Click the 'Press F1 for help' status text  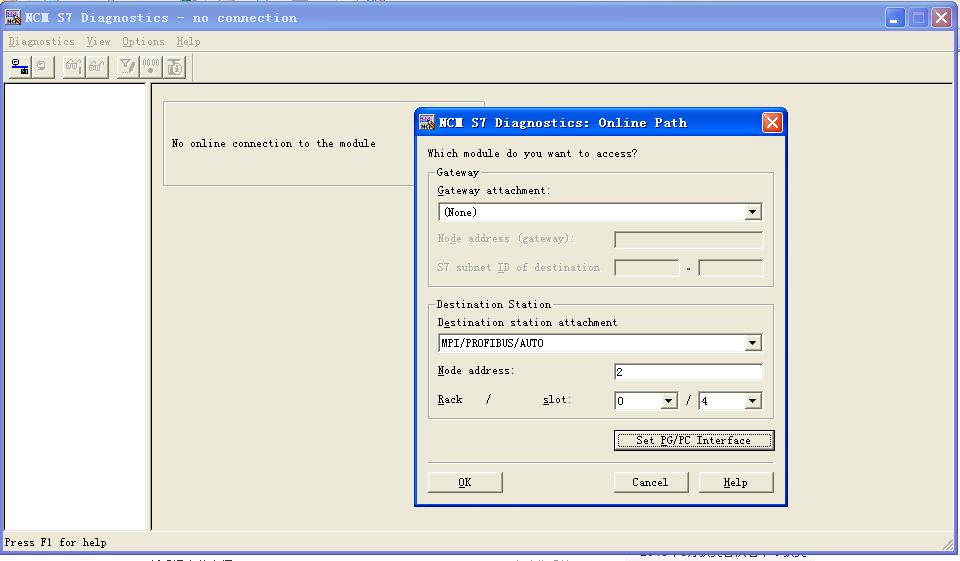tap(55, 543)
